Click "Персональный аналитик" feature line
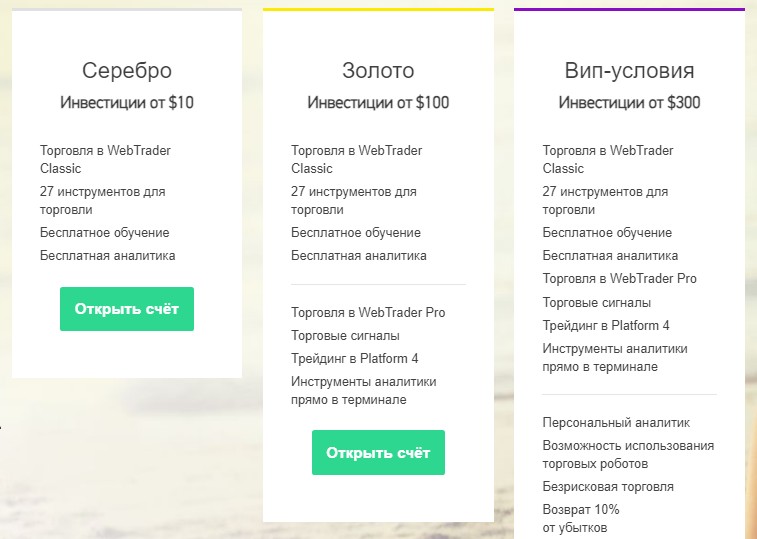The image size is (757, 539). pyautogui.click(x=616, y=423)
